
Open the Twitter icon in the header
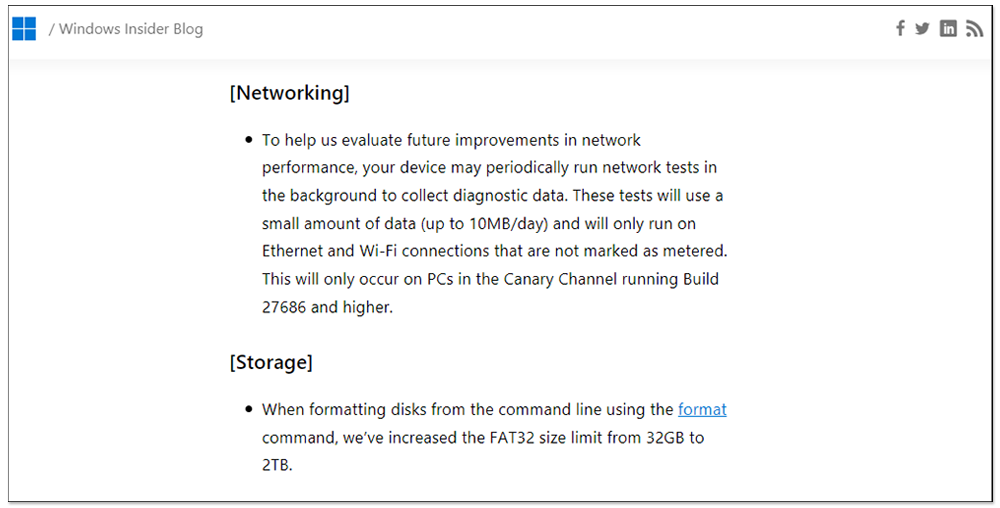pos(922,28)
